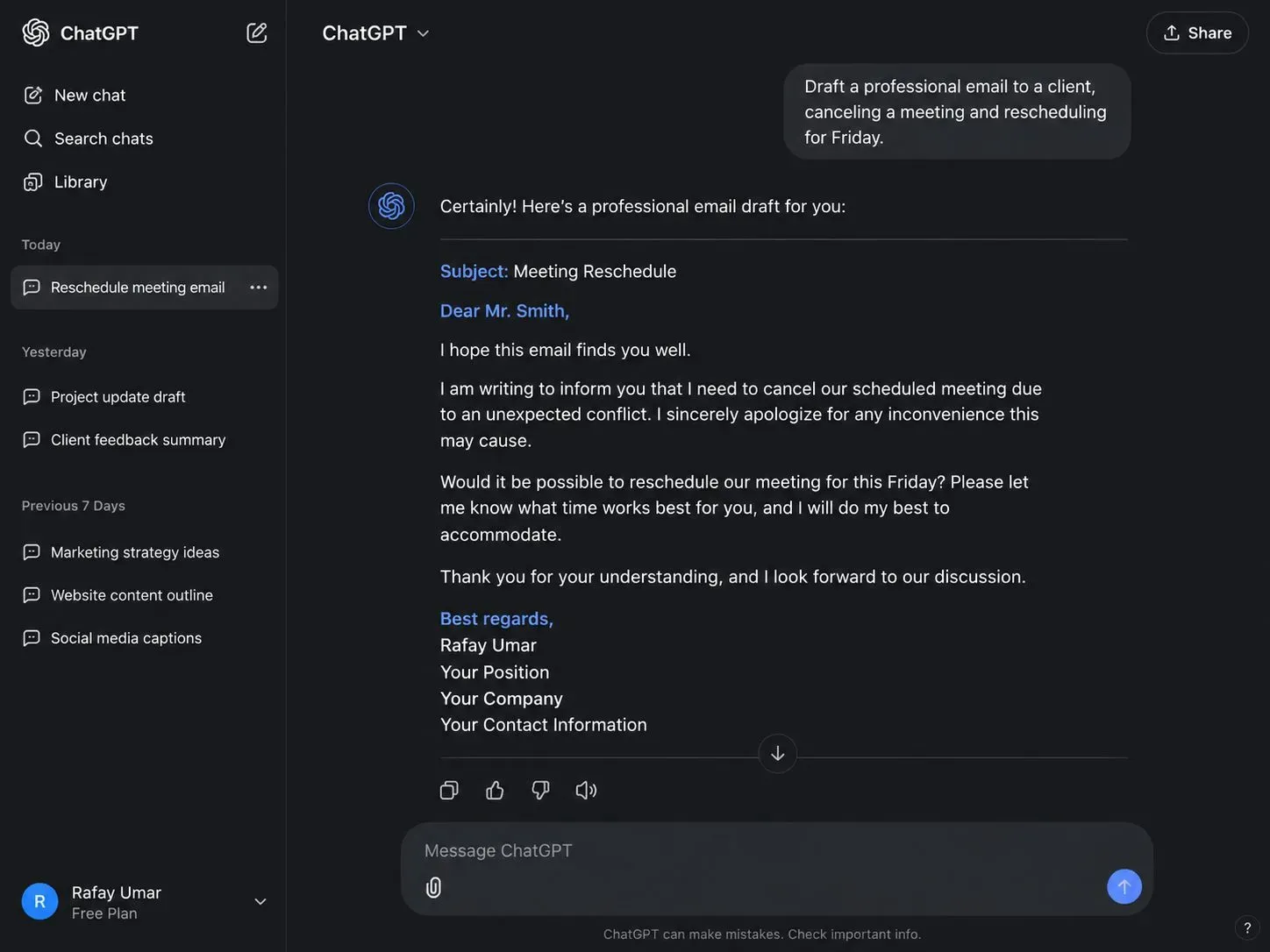This screenshot has height=952, width=1270.
Task: Give thumbs up to response
Action: (495, 791)
